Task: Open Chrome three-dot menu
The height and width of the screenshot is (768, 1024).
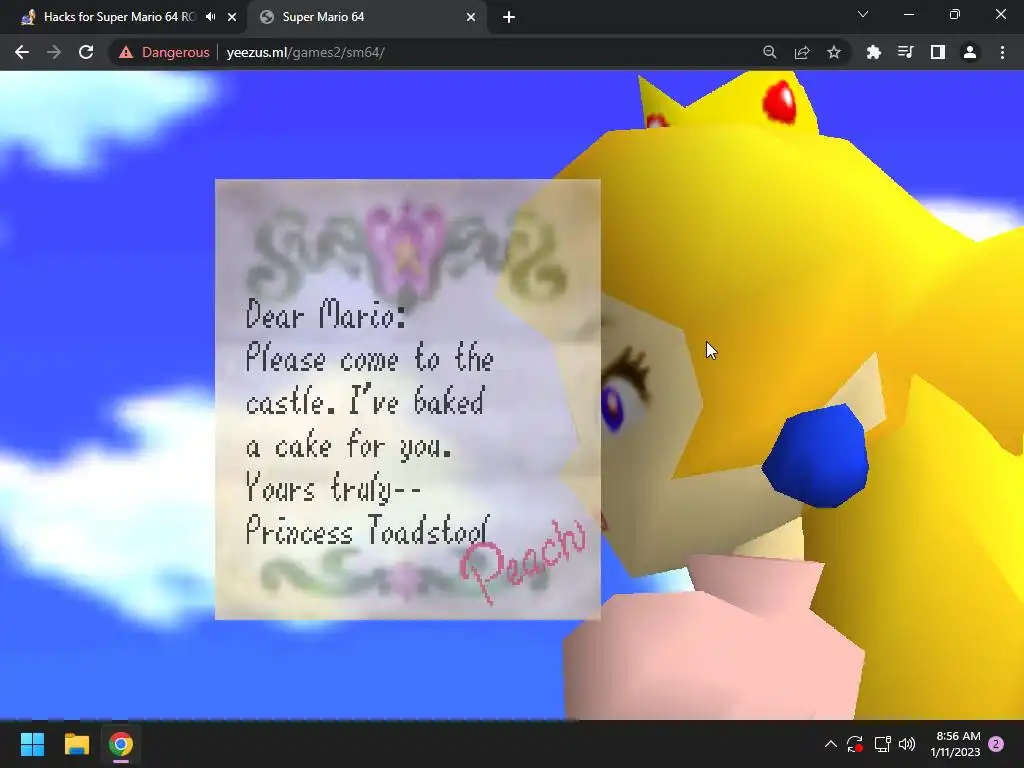Action: (1002, 52)
